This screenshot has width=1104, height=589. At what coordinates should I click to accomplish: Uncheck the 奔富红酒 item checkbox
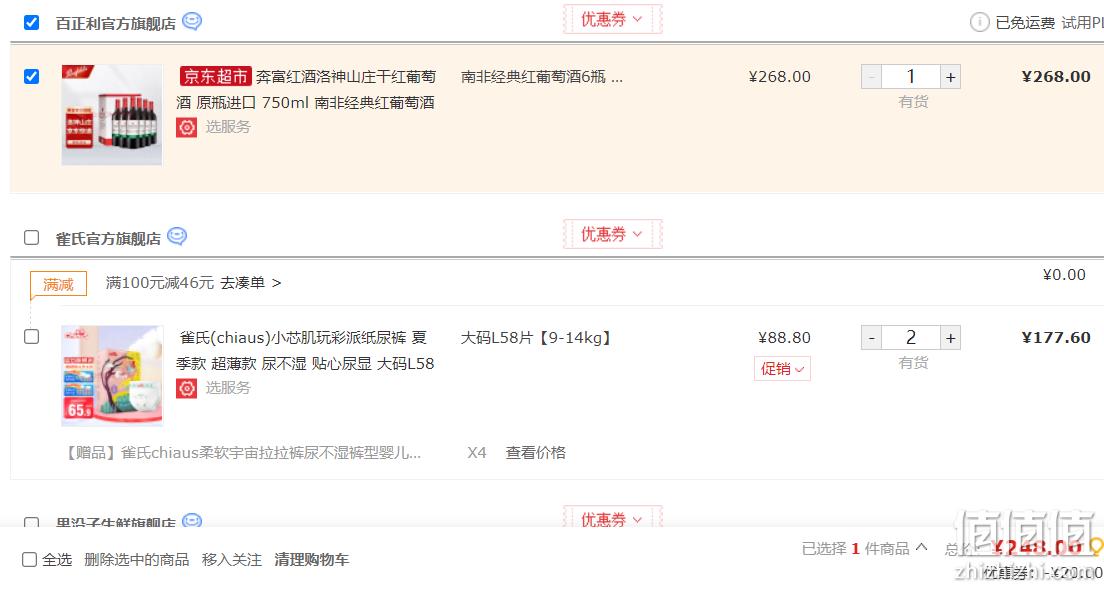point(32,76)
